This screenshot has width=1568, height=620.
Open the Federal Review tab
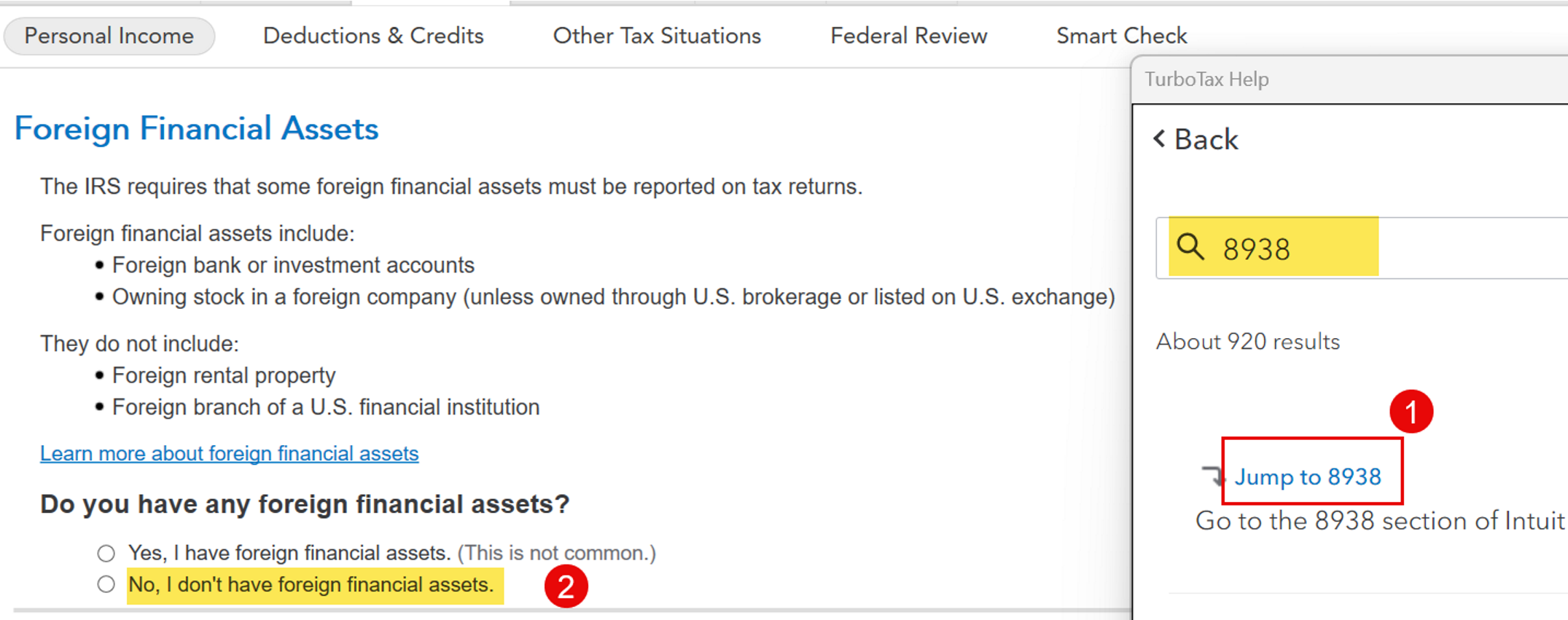[908, 36]
